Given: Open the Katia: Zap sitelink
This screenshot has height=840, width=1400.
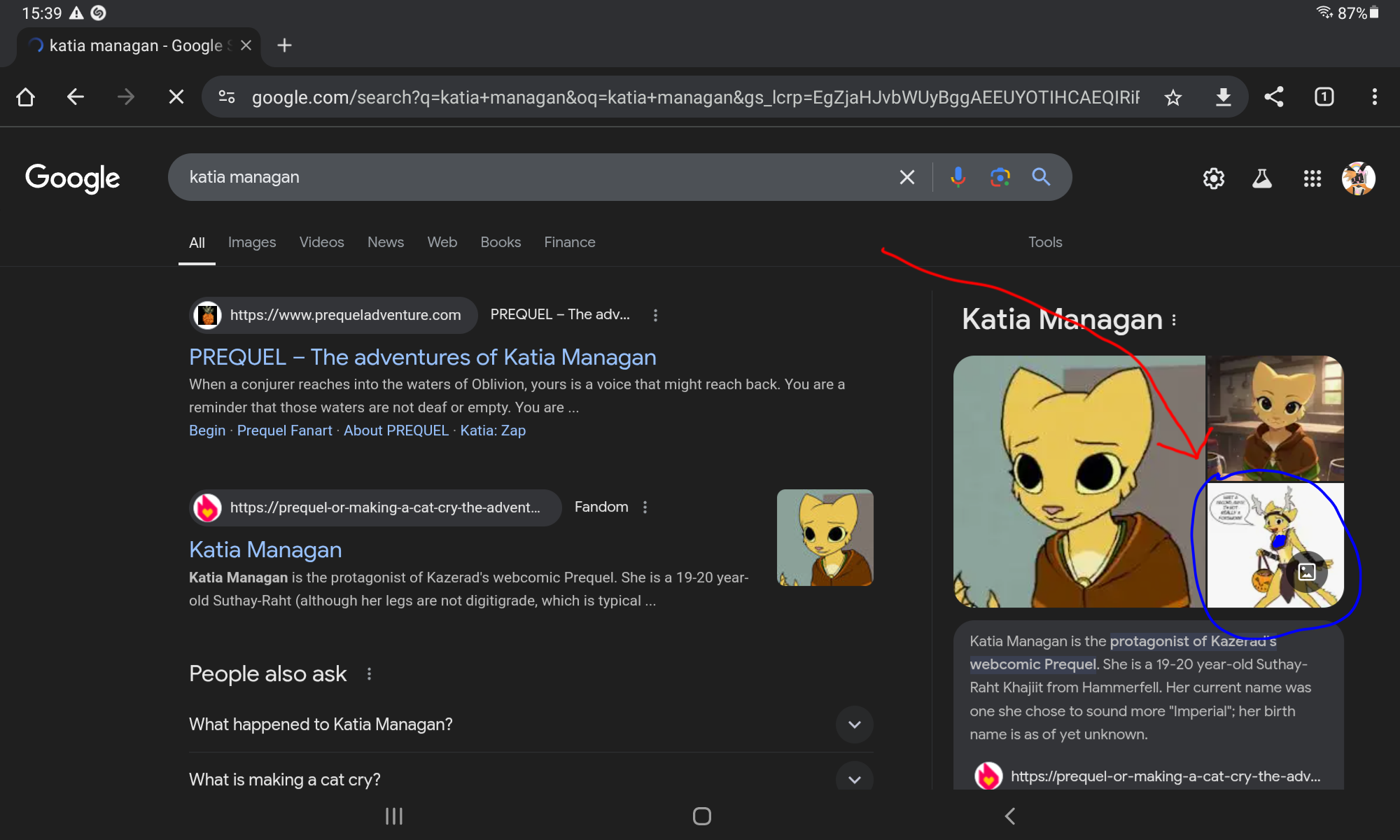Looking at the screenshot, I should click(493, 430).
